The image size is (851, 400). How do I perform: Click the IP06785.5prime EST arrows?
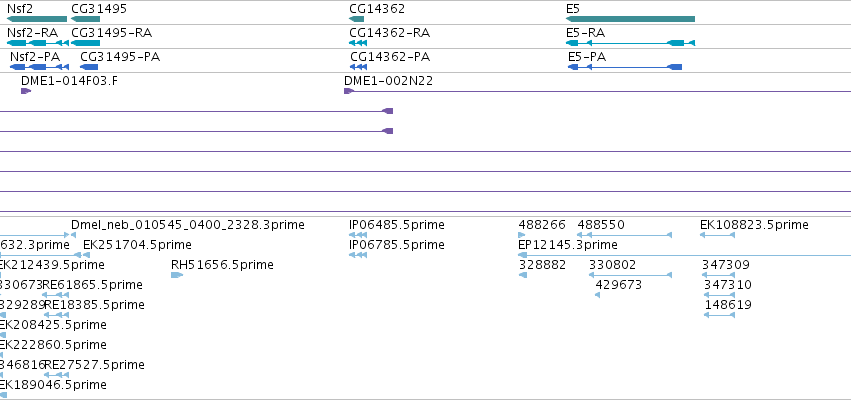(358, 255)
